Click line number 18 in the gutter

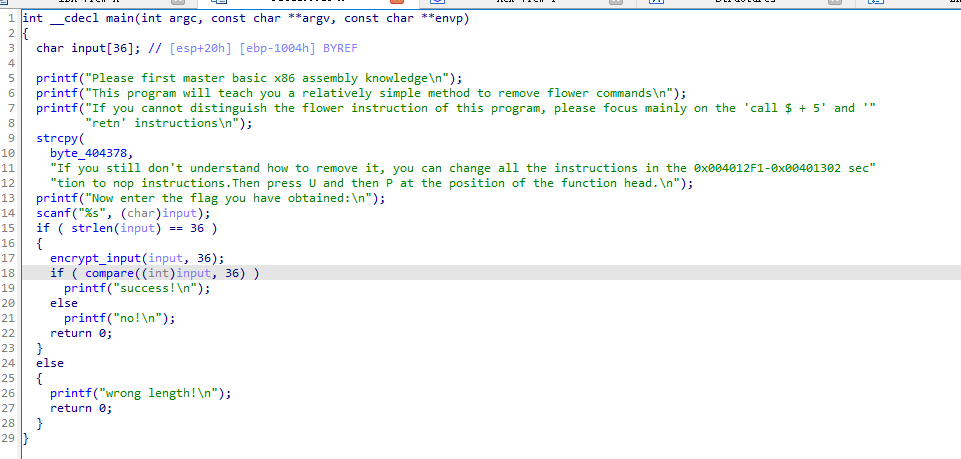[x=8, y=273]
